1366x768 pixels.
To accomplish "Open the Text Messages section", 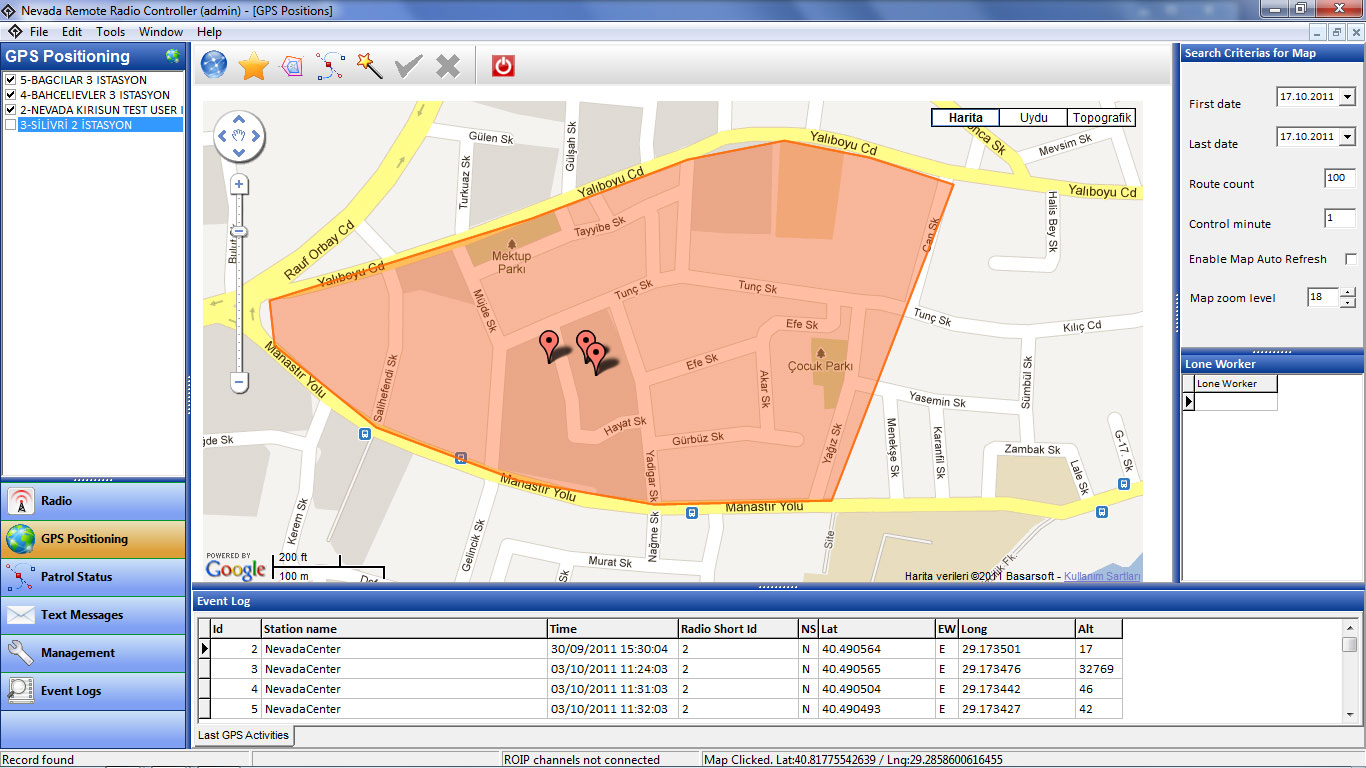I will tap(93, 615).
